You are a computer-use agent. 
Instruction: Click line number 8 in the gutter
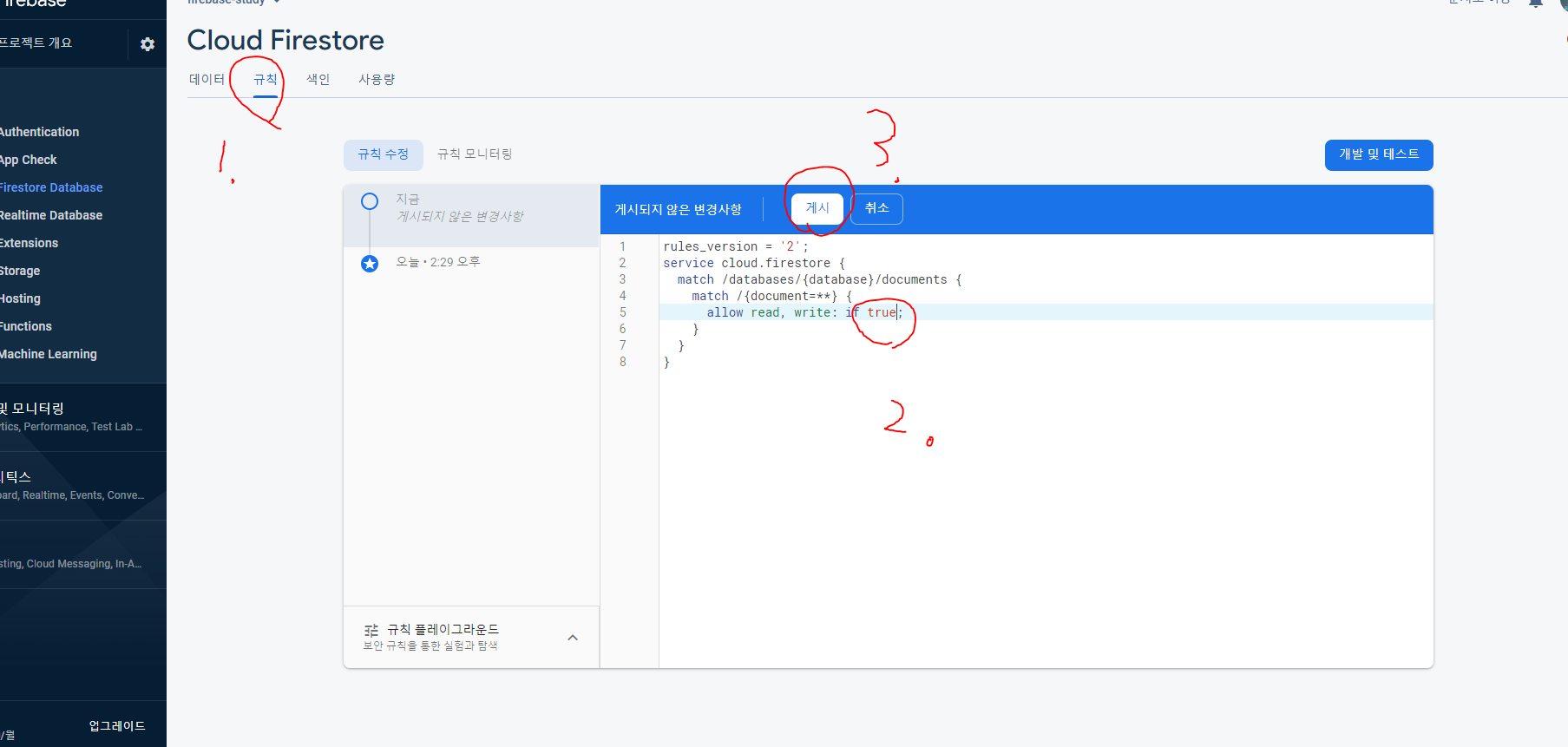point(623,362)
